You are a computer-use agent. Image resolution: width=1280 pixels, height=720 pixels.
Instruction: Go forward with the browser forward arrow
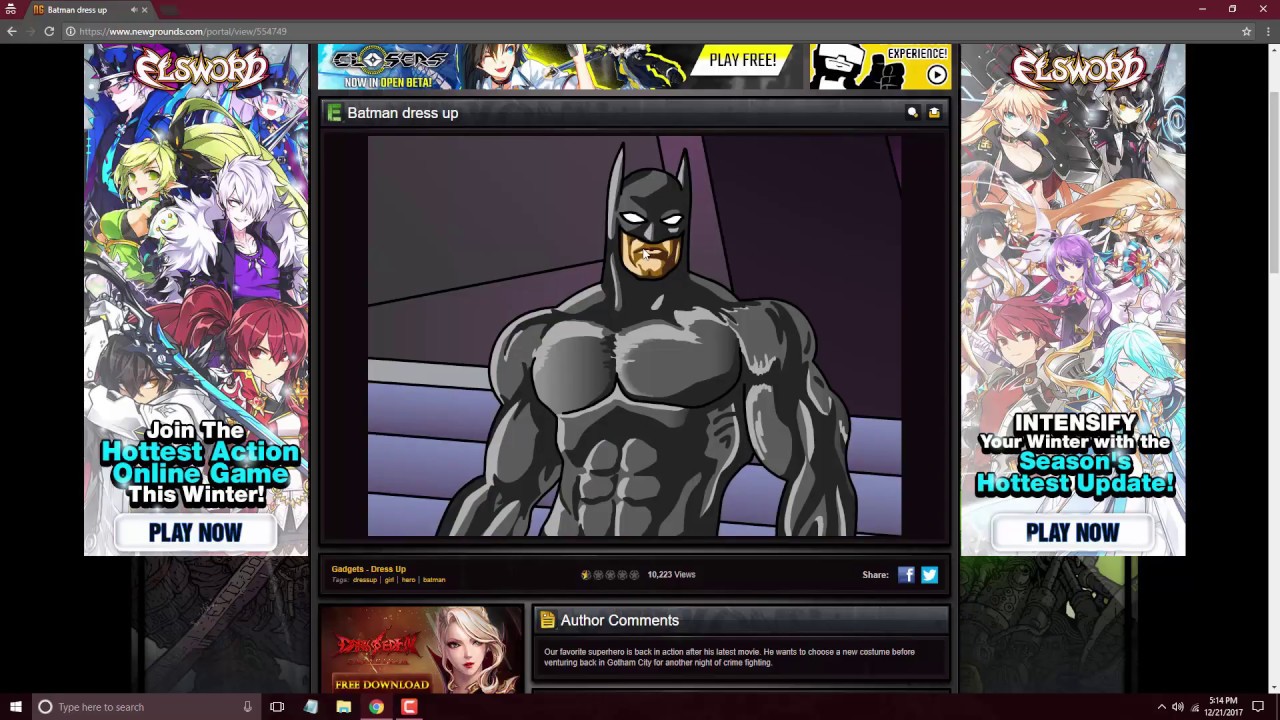[30, 31]
